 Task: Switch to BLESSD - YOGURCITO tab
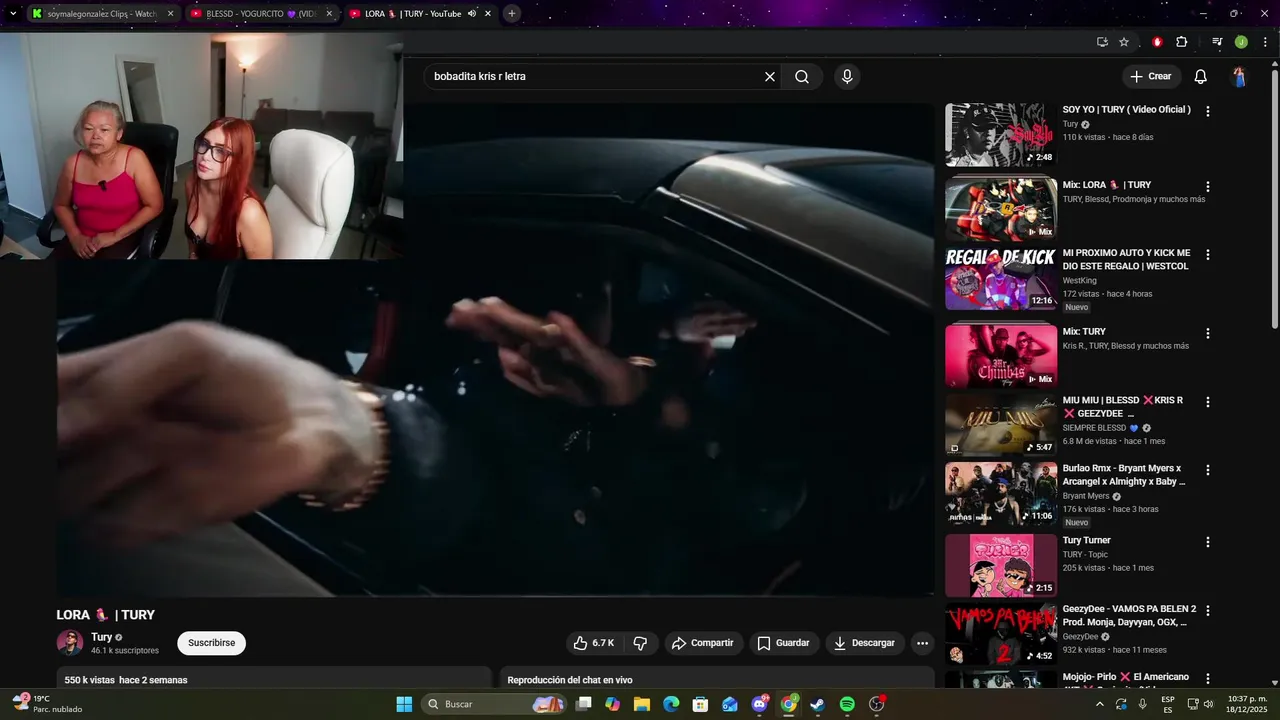260,14
